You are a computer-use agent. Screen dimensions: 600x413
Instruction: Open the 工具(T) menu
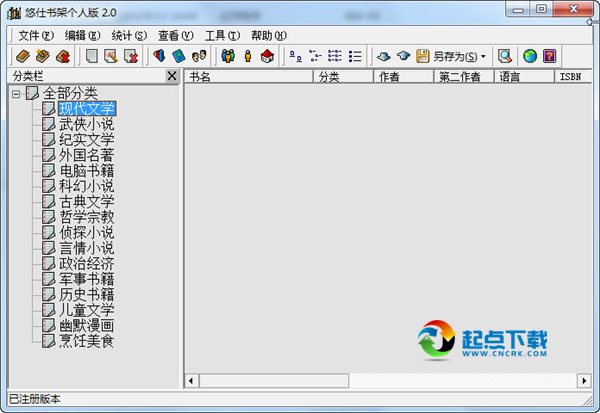point(222,36)
